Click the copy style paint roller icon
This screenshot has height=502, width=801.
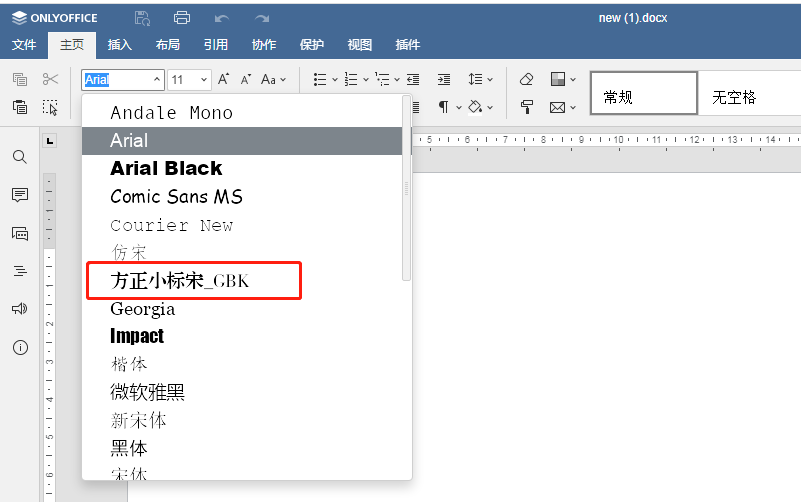(527, 107)
